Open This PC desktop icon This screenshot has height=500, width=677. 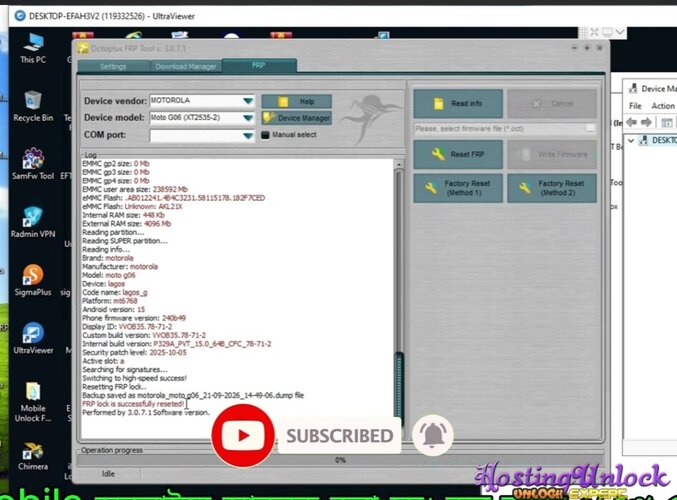click(x=33, y=48)
